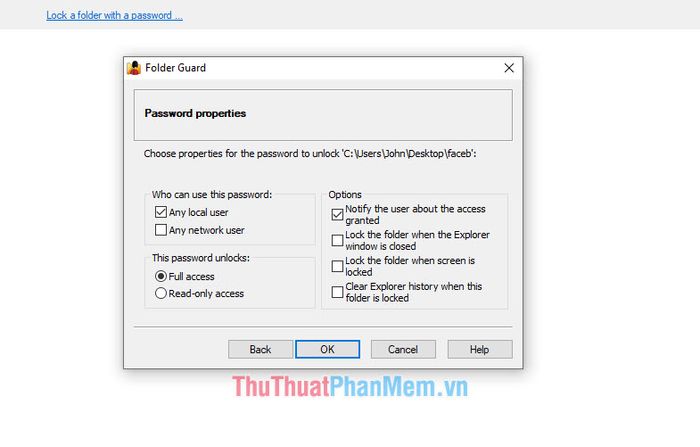This screenshot has height=447, width=700.
Task: Click the Any local user label text
Action: [x=199, y=213]
